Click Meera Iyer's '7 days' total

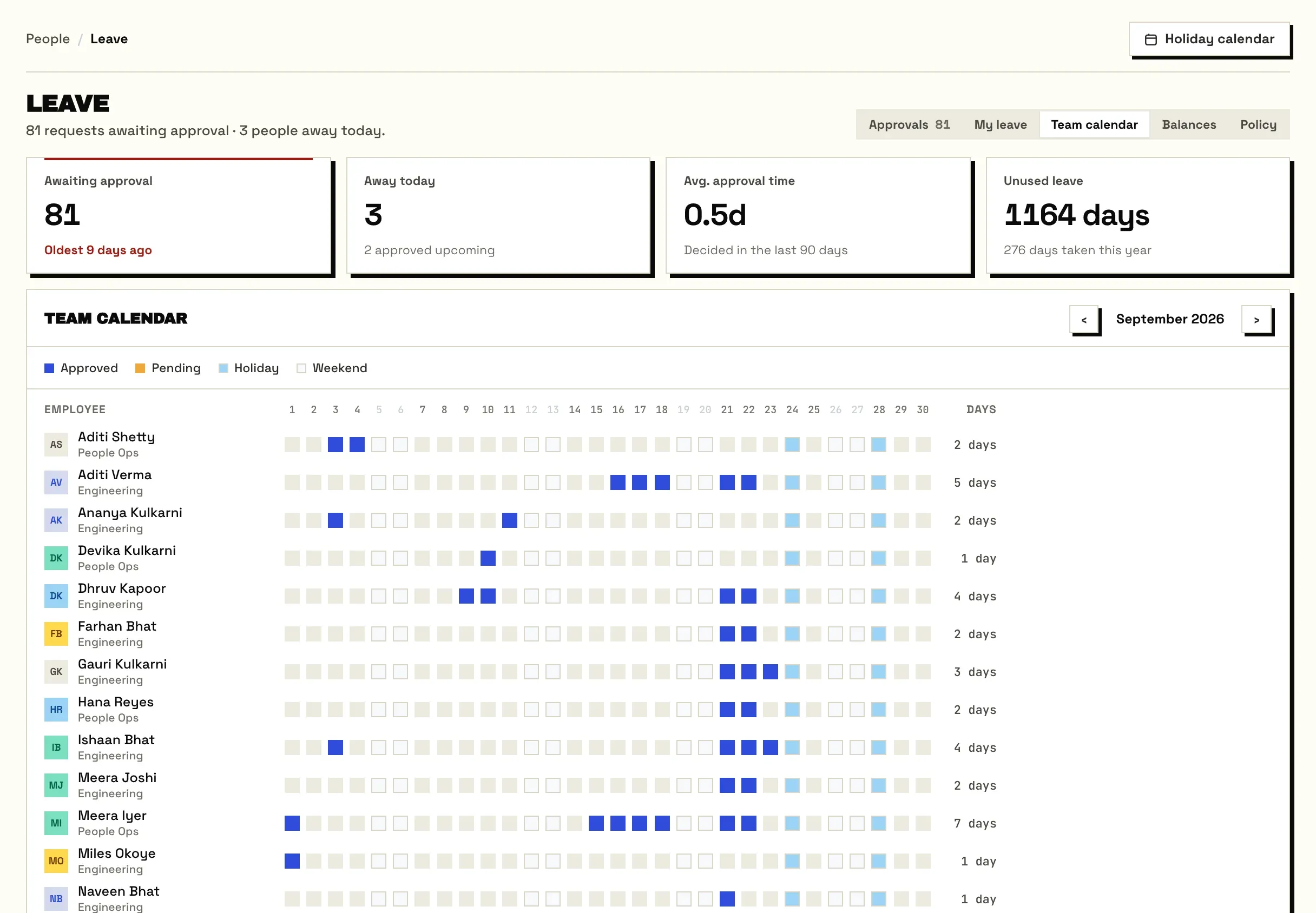coord(975,823)
